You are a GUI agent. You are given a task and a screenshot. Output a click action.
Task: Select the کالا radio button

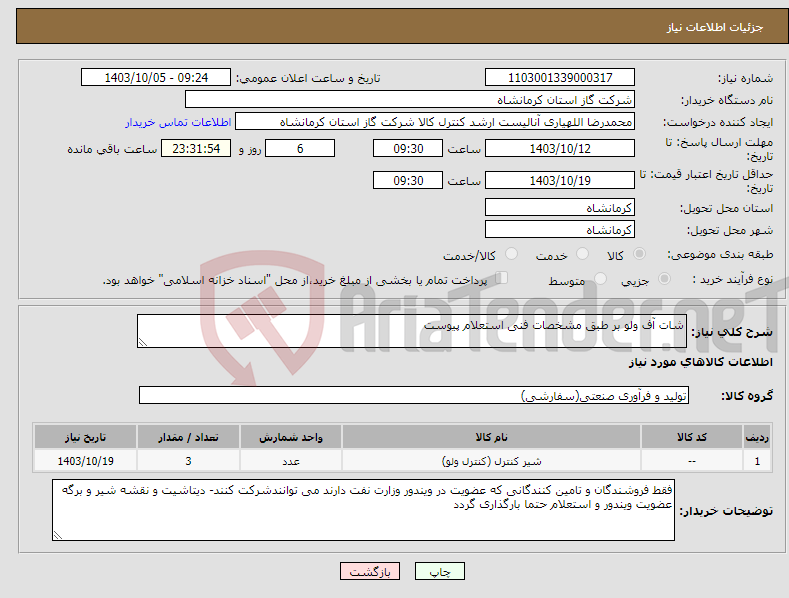pos(639,254)
